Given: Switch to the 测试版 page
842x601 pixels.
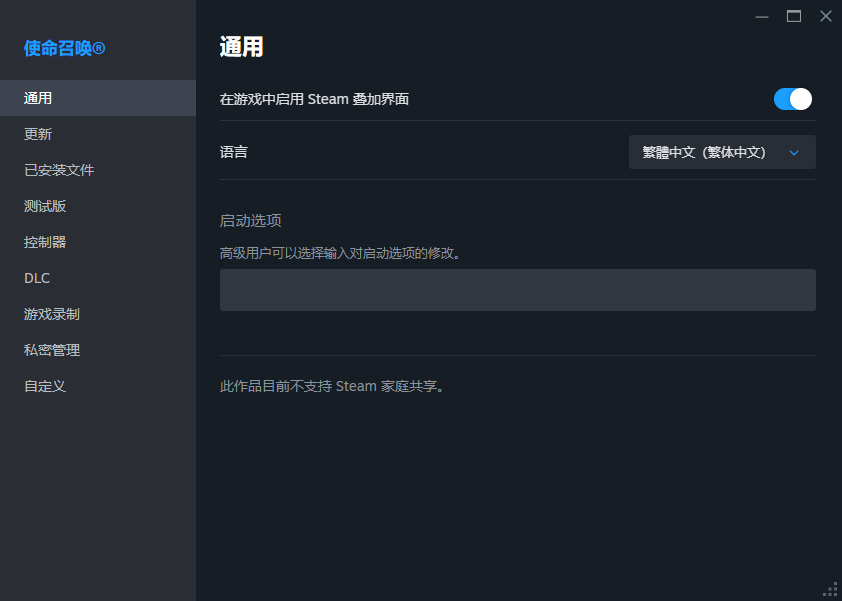Looking at the screenshot, I should click(x=45, y=206).
